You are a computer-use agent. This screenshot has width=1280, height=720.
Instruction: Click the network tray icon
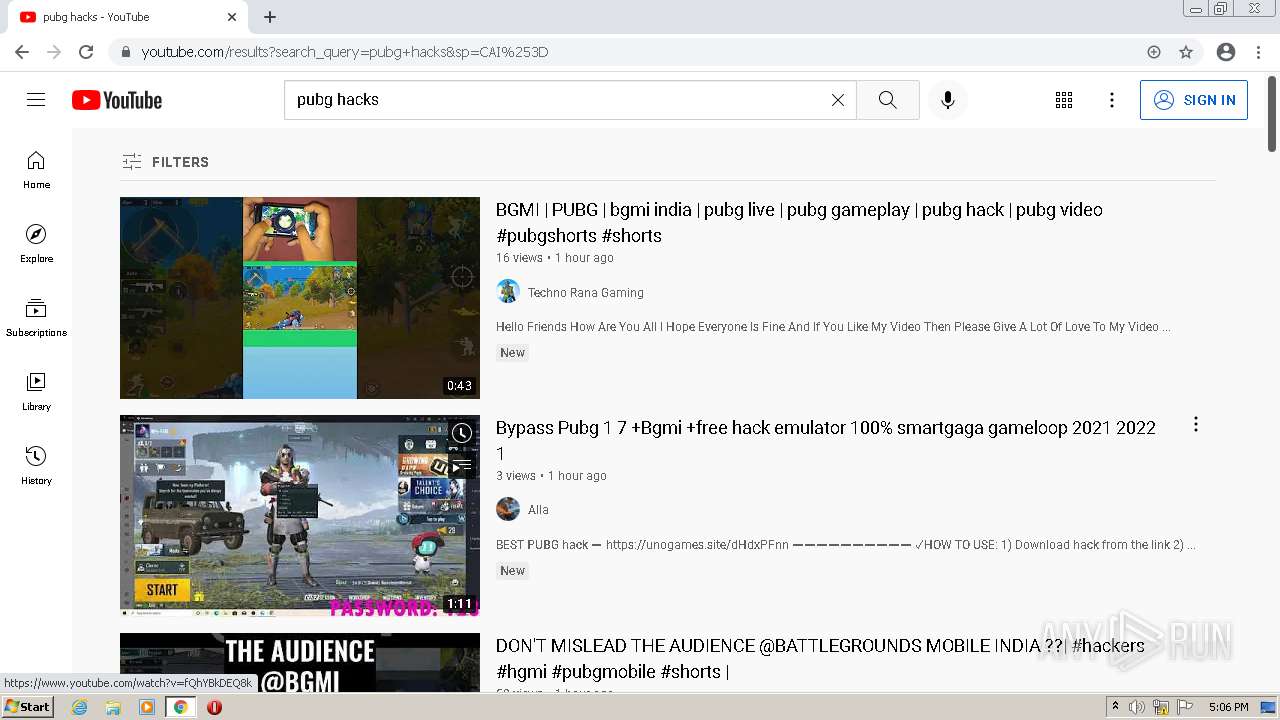point(1161,707)
